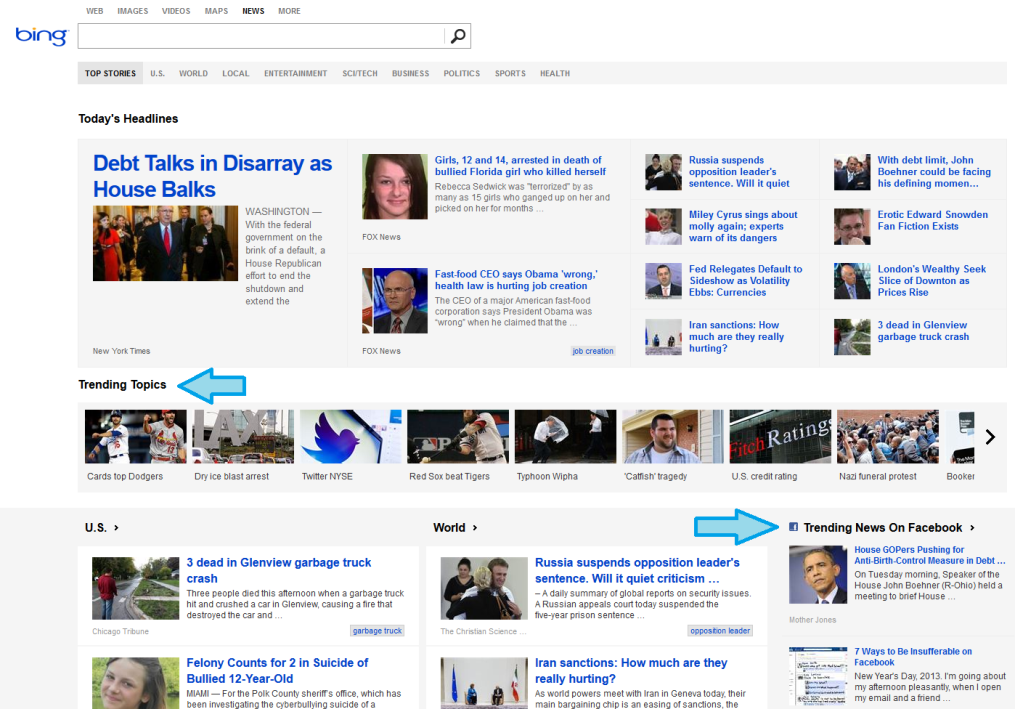Open Red Sox beat Tigers thumbnail
The height and width of the screenshot is (709, 1015).
point(458,436)
